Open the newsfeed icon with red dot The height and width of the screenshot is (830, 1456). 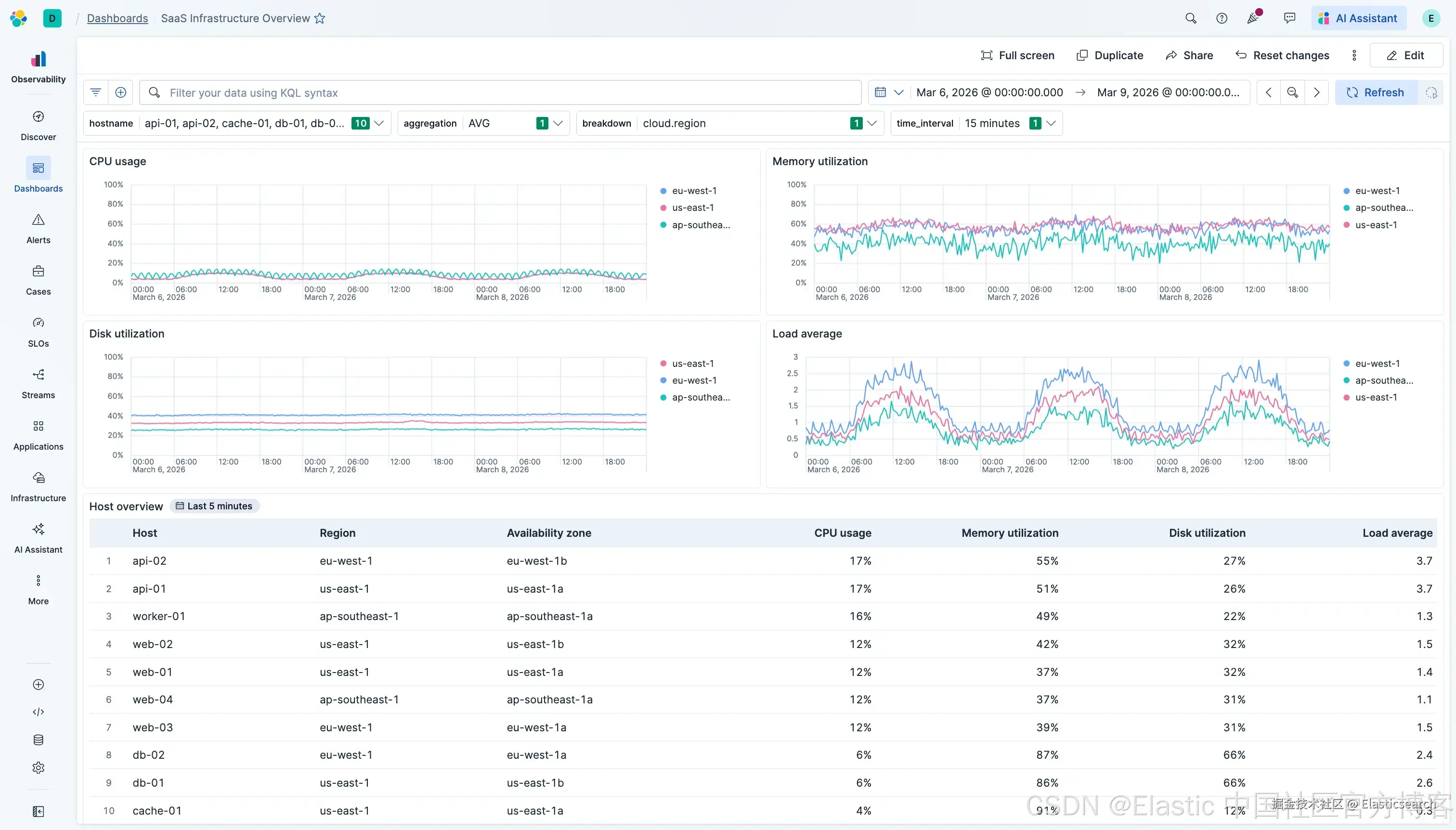[1253, 18]
